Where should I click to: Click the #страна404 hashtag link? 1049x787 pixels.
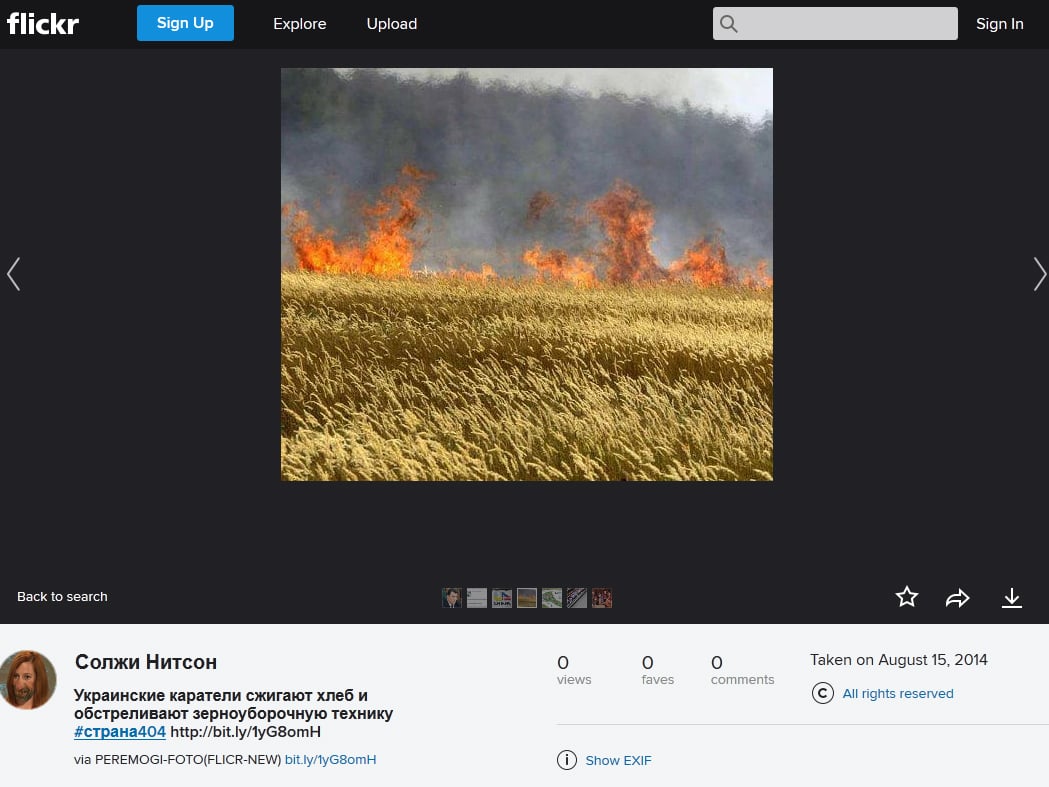[x=120, y=731]
